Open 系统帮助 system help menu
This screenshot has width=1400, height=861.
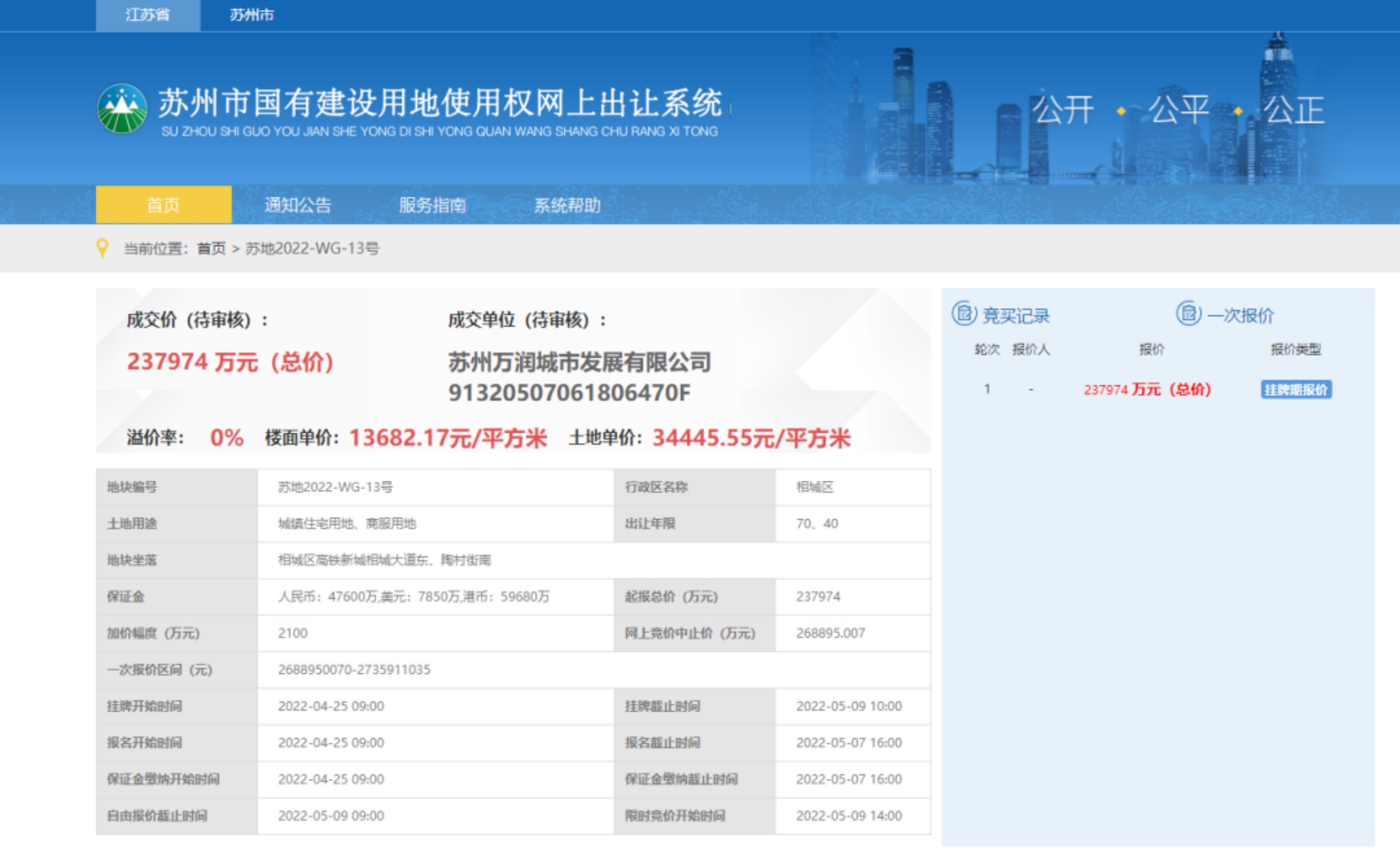(567, 205)
